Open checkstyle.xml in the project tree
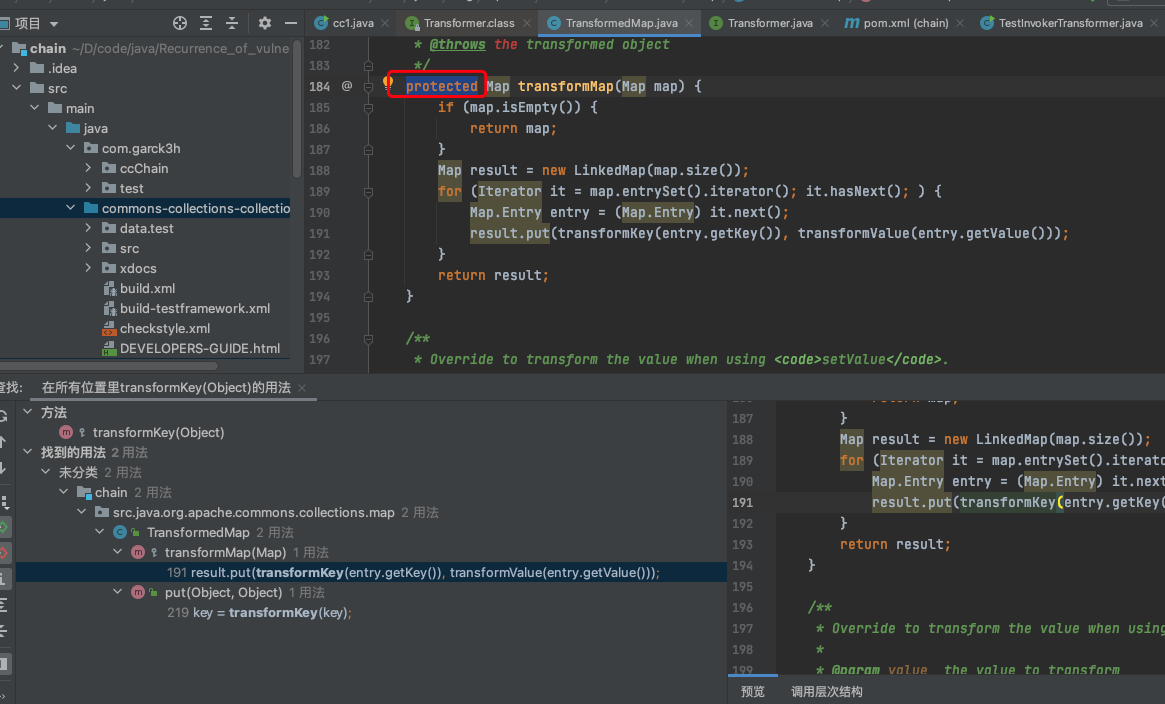Viewport: 1165px width, 704px height. [165, 328]
